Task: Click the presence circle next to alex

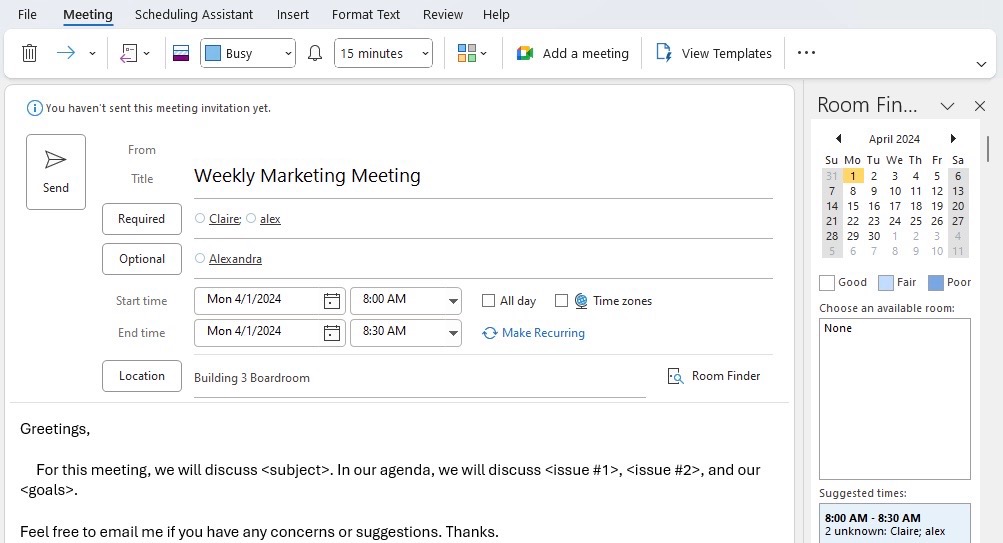Action: coord(251,218)
